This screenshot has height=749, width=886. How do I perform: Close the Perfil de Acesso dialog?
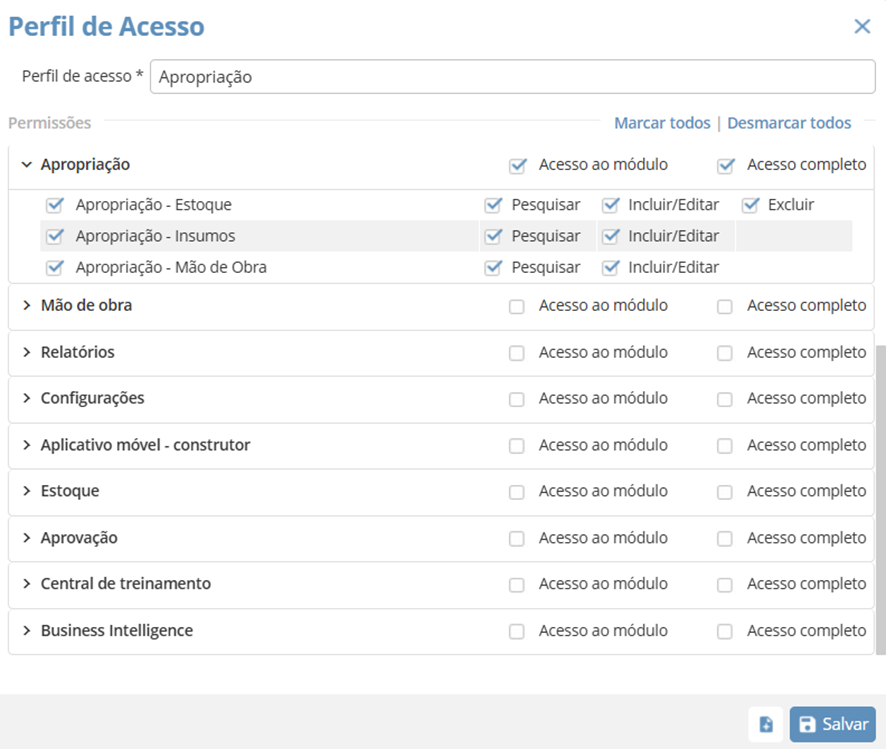tap(862, 27)
